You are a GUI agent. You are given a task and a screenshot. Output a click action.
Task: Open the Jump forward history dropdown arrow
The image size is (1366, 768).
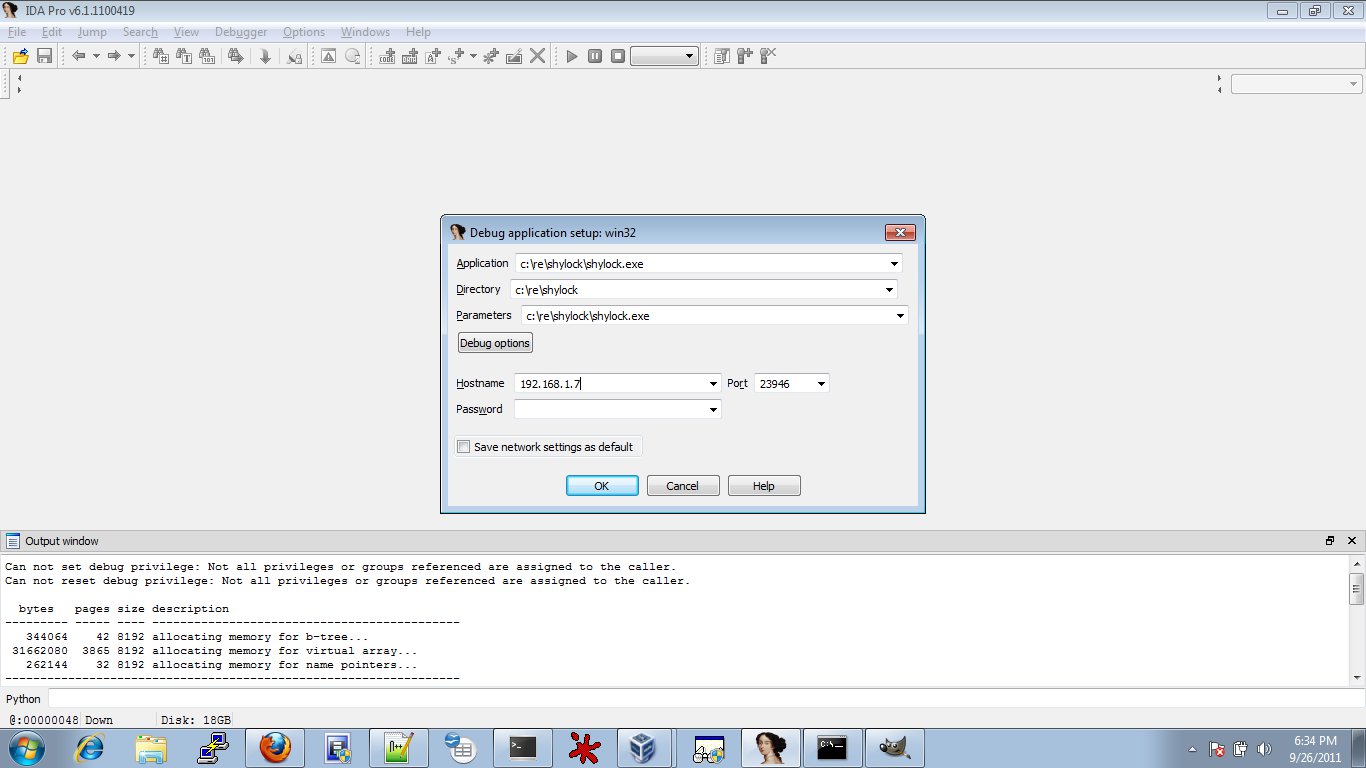(x=131, y=56)
